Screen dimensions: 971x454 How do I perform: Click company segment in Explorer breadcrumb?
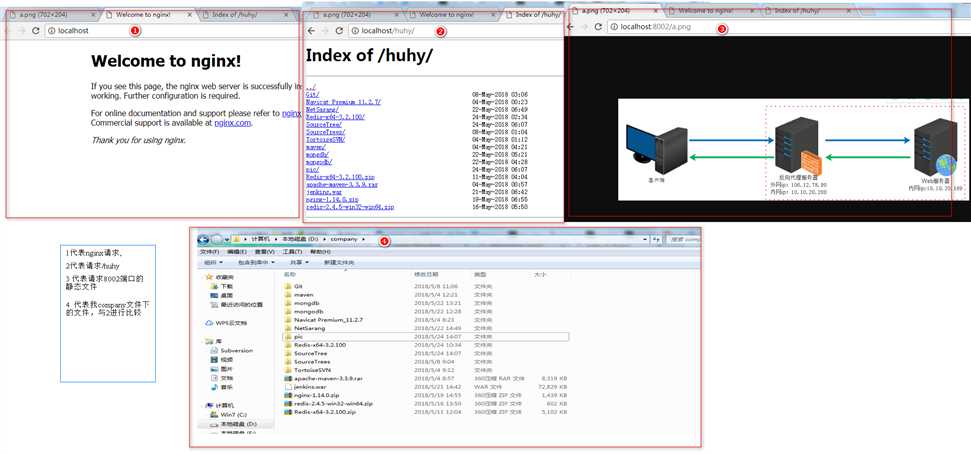click(x=344, y=239)
